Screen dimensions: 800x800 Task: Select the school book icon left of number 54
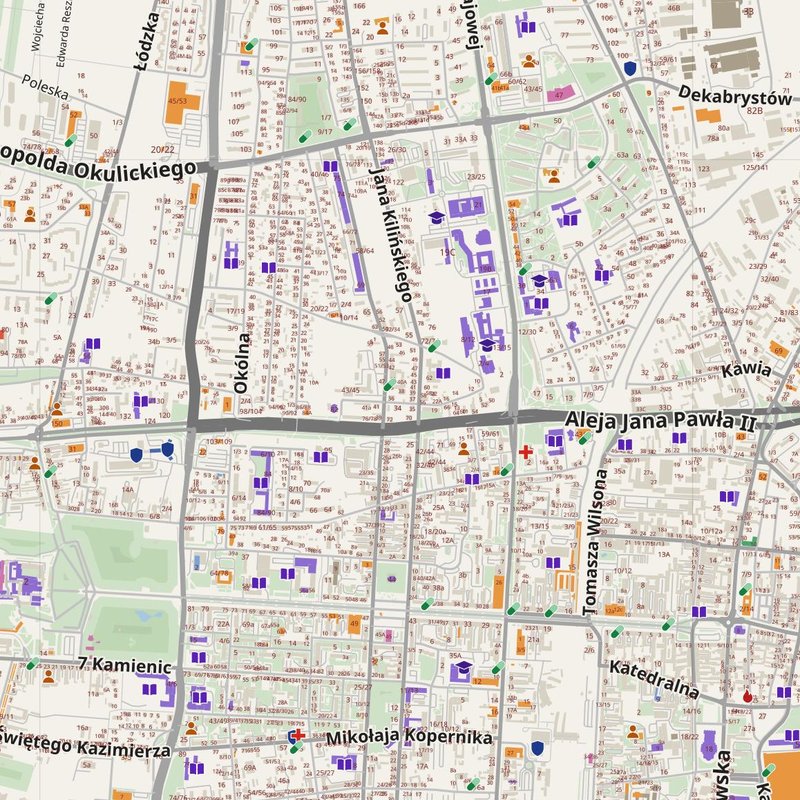click(x=603, y=276)
